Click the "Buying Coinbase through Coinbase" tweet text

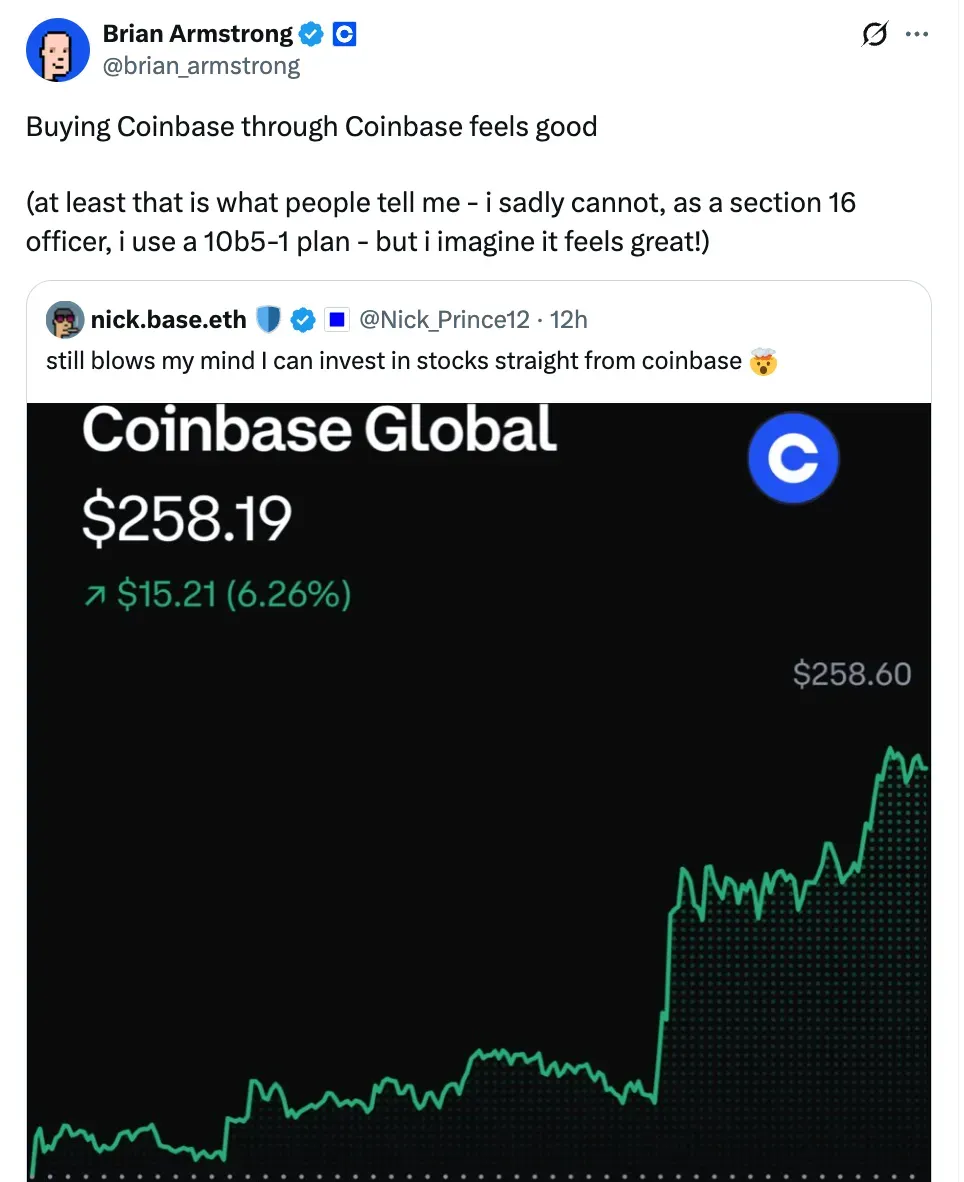coord(311,127)
